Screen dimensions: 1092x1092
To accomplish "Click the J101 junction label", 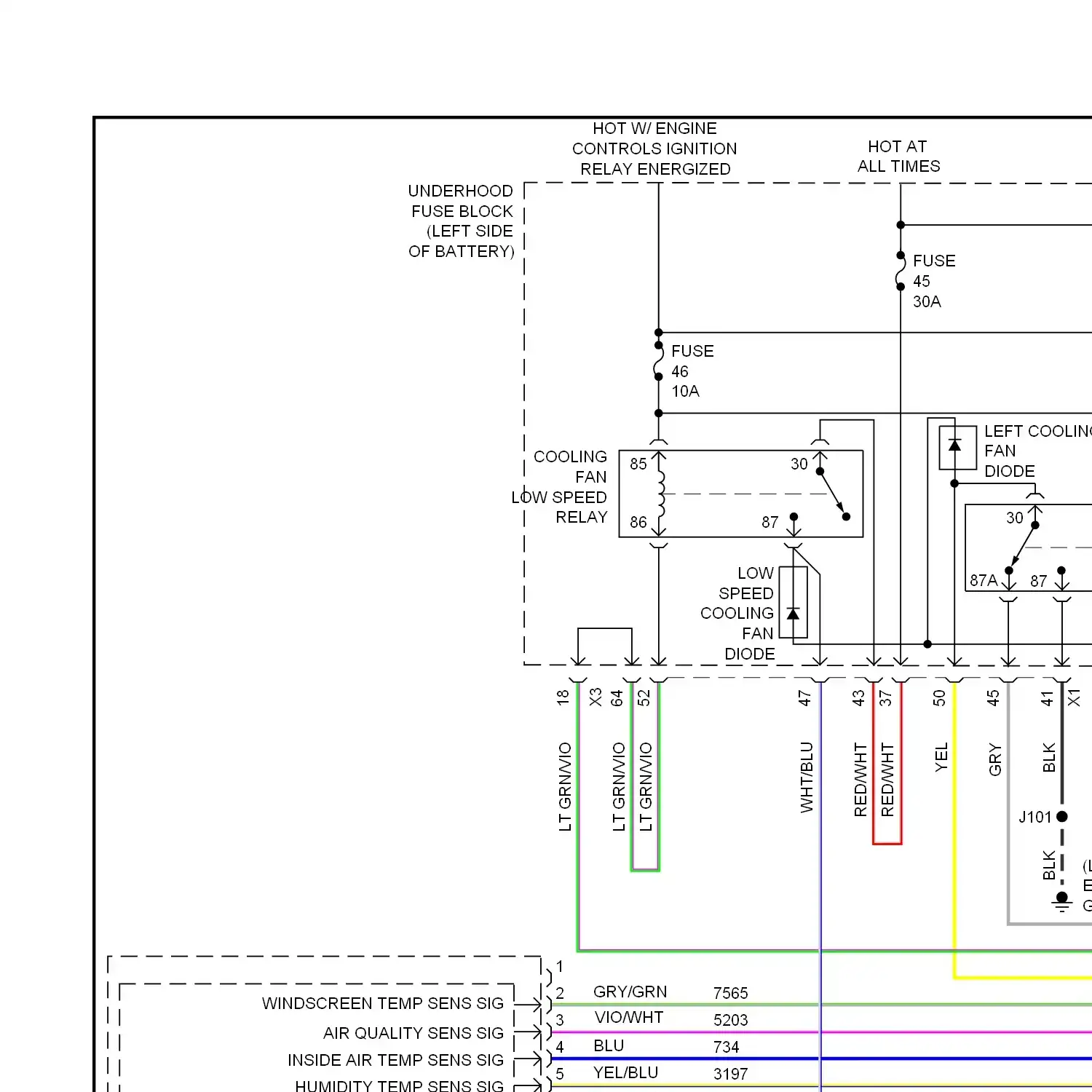I will pos(1034,817).
